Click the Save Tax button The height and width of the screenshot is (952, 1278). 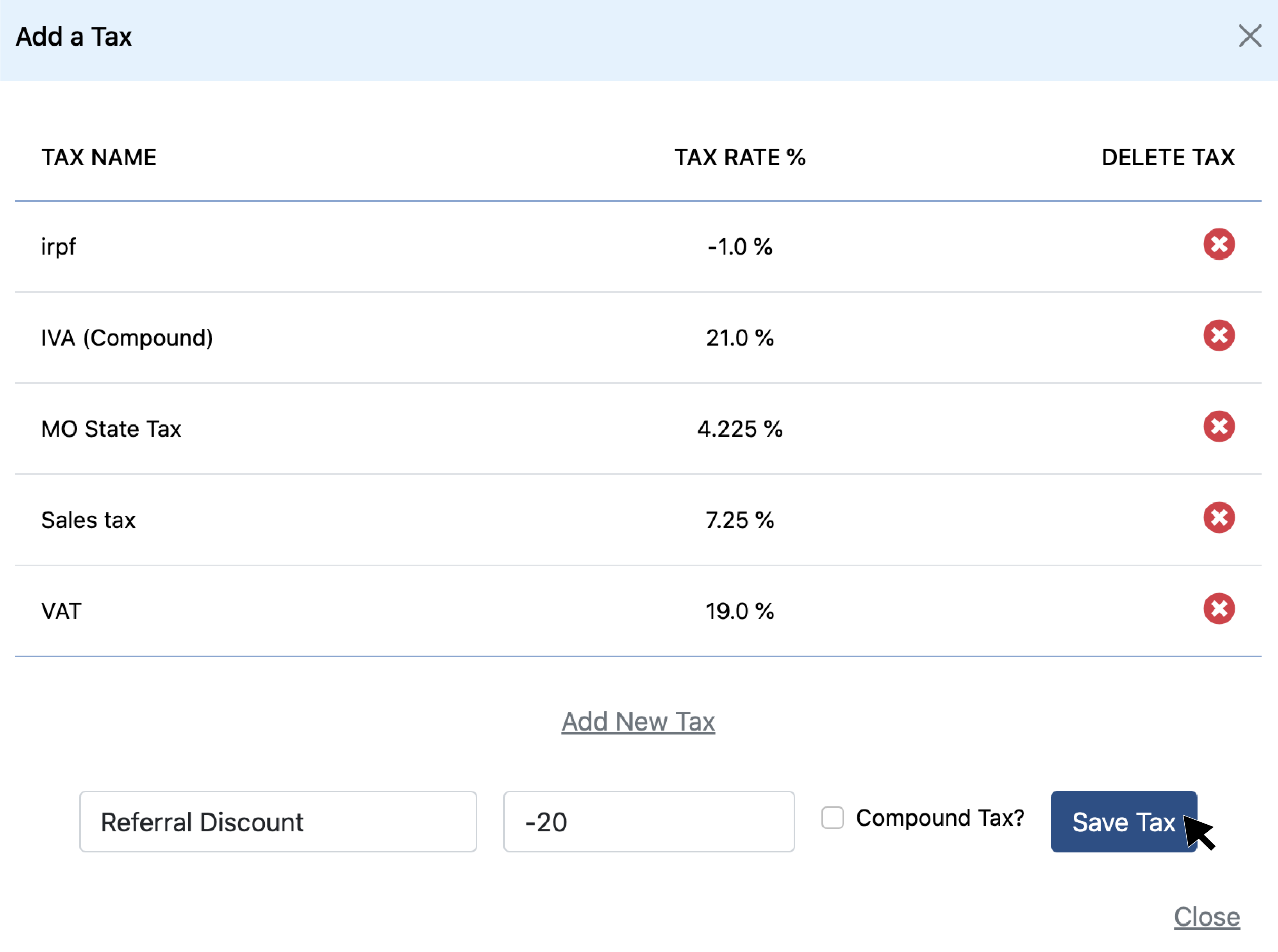(1123, 821)
